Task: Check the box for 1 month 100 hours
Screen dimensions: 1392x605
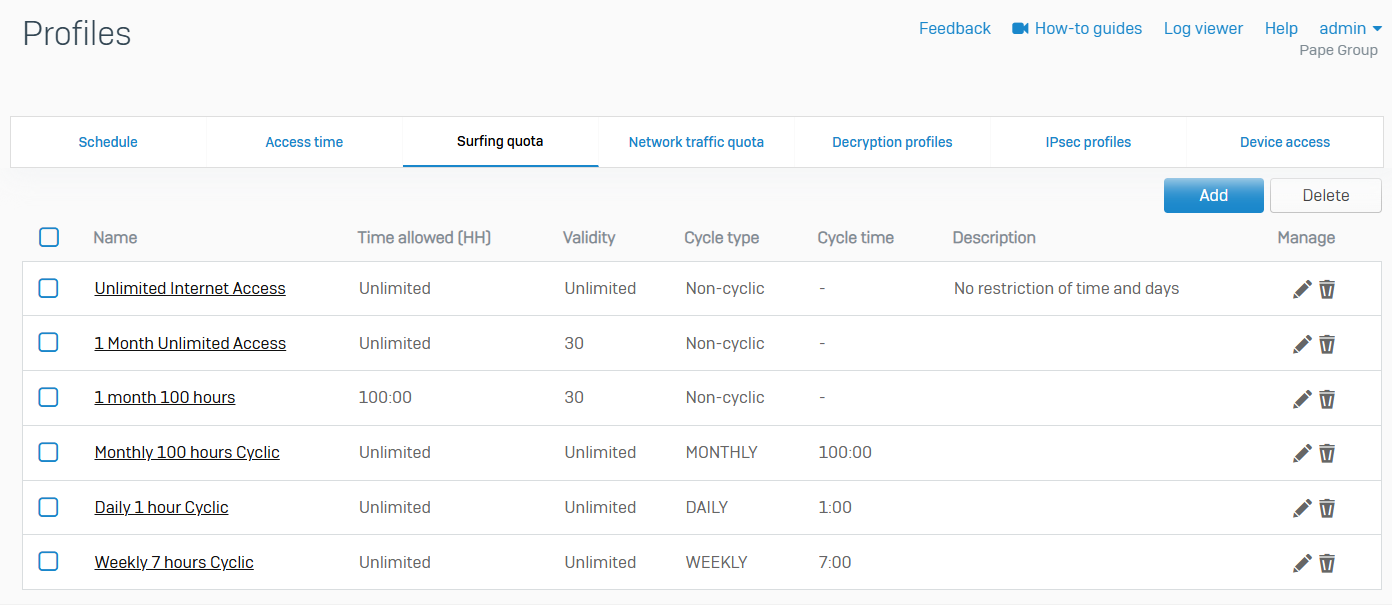Action: [x=49, y=397]
